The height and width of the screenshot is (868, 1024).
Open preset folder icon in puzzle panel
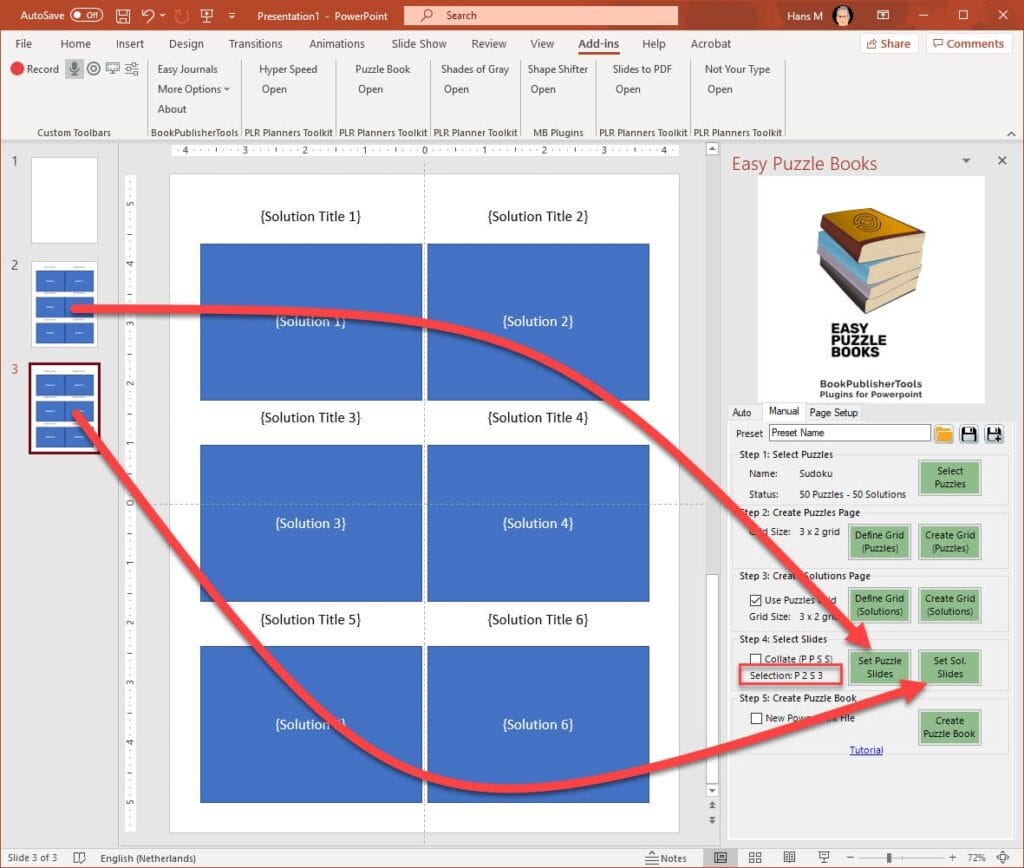click(944, 433)
